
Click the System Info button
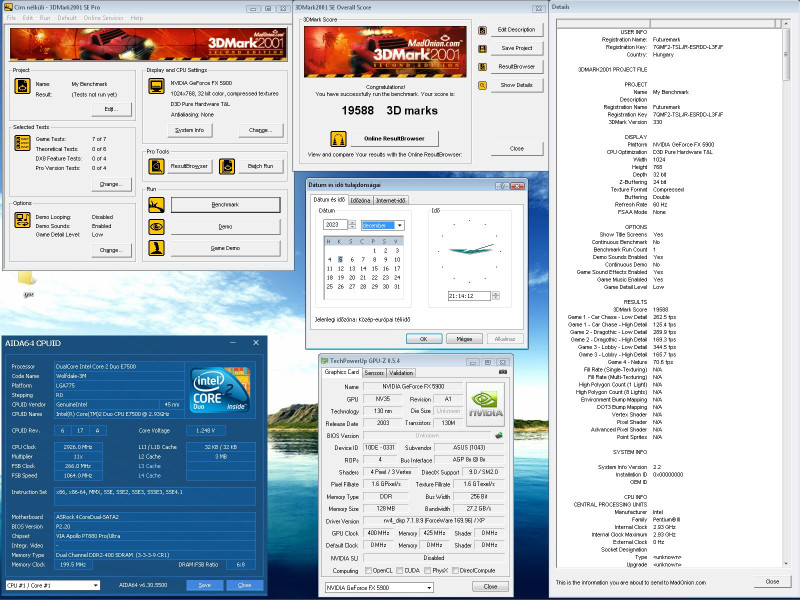[x=190, y=130]
